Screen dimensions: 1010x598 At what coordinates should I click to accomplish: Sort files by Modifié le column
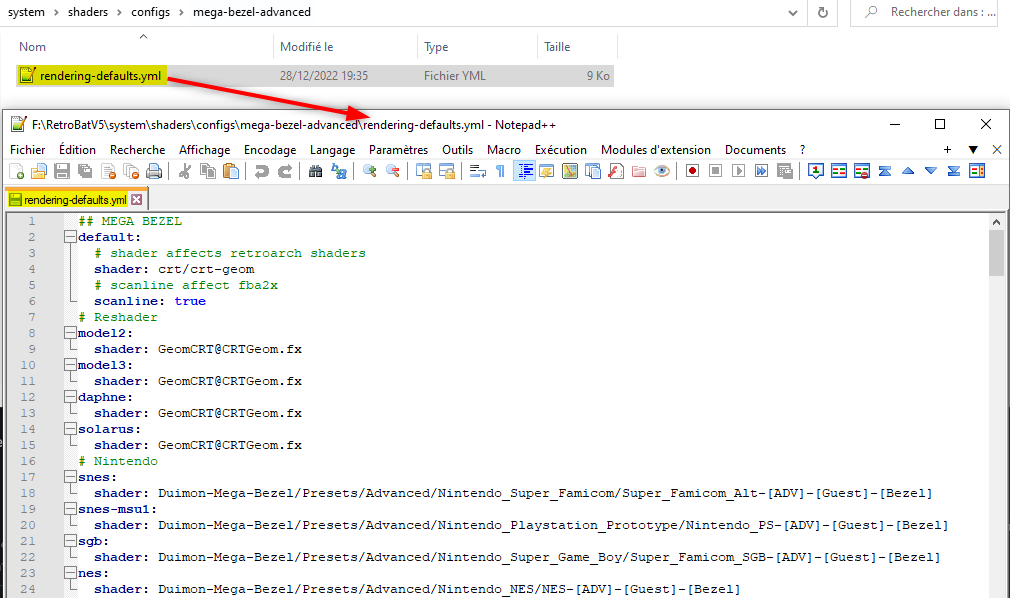[307, 47]
